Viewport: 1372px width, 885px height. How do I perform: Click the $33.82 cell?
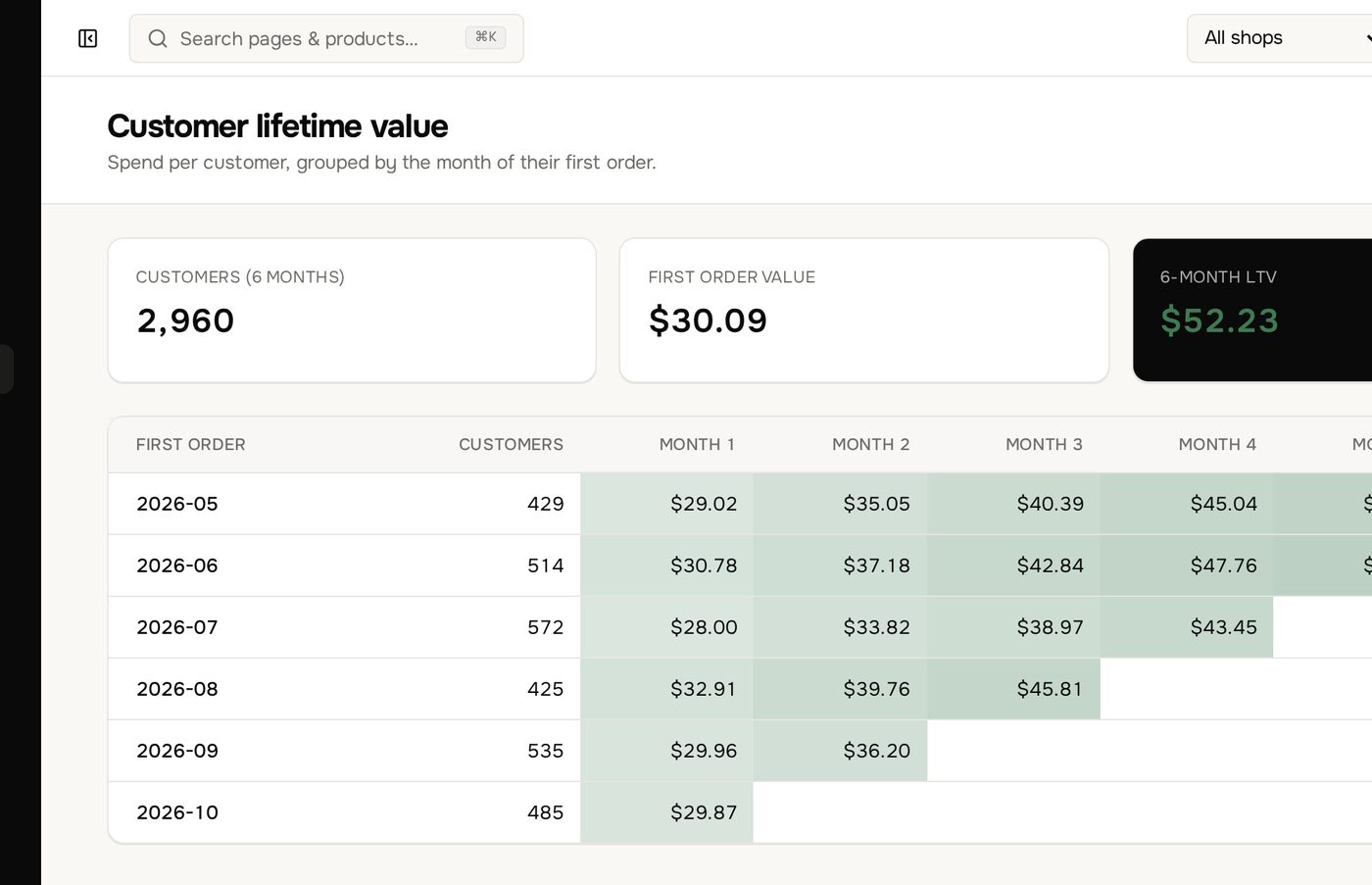tap(840, 627)
